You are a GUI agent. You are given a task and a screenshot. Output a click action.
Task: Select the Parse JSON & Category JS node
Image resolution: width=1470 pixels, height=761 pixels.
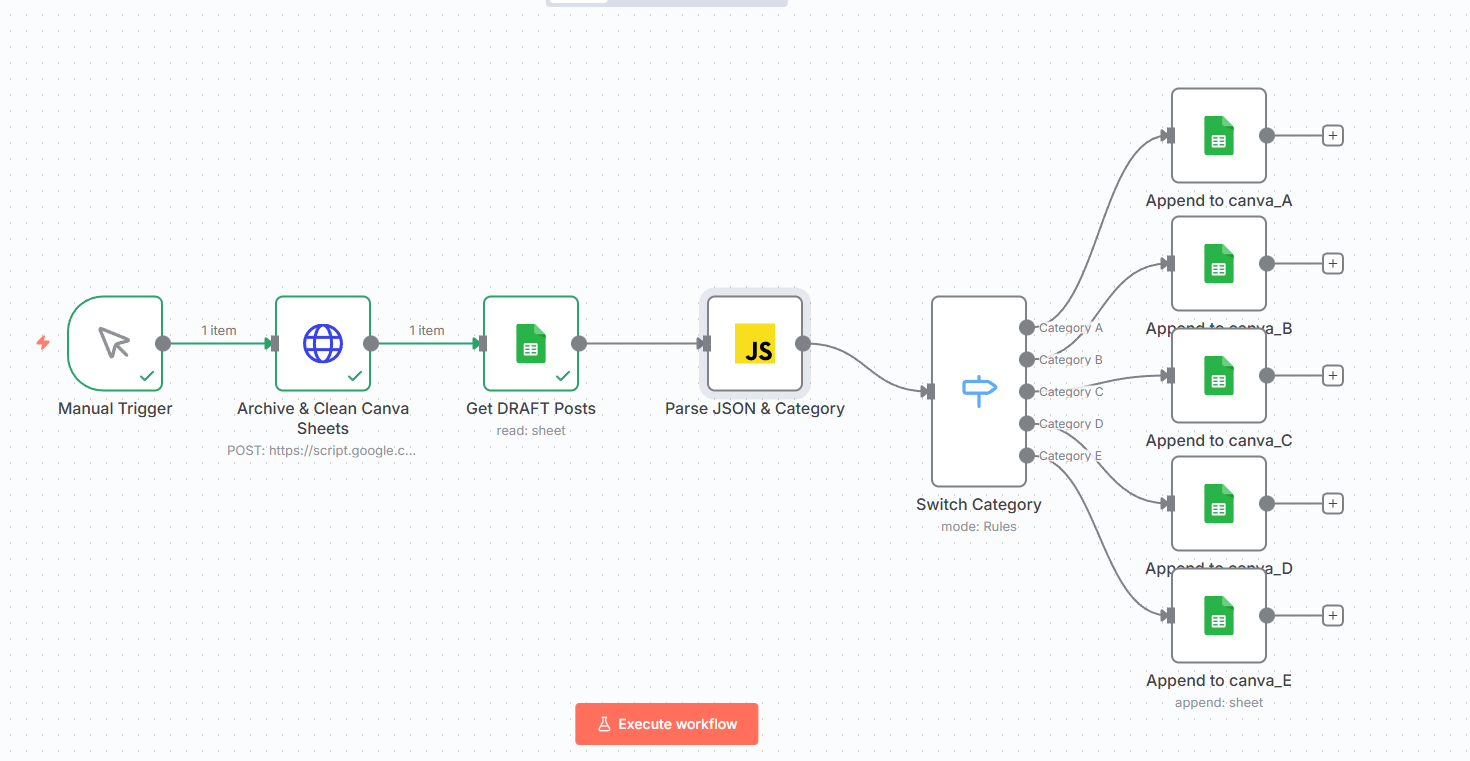click(x=755, y=343)
